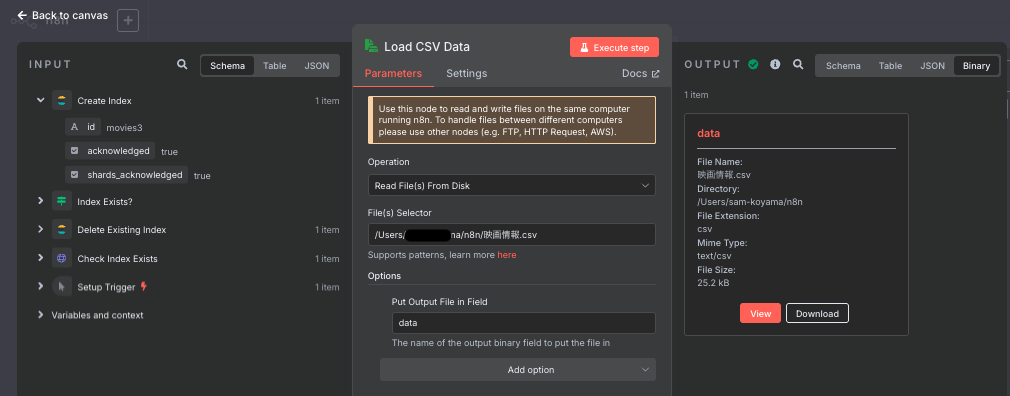Expand the Delete Existing Index node
1010x396 pixels.
(41, 229)
